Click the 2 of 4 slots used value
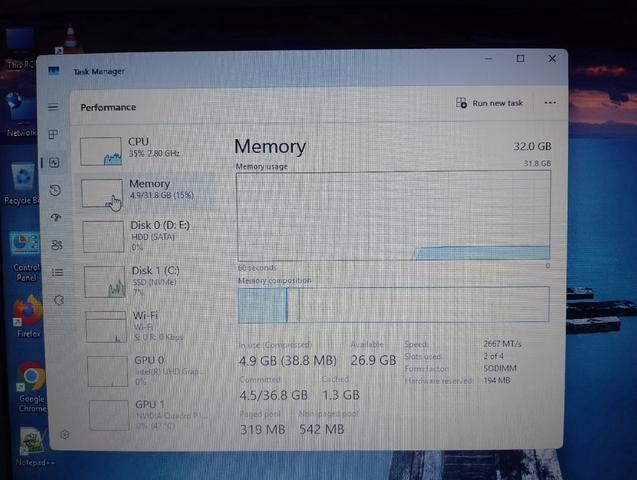 coord(493,356)
